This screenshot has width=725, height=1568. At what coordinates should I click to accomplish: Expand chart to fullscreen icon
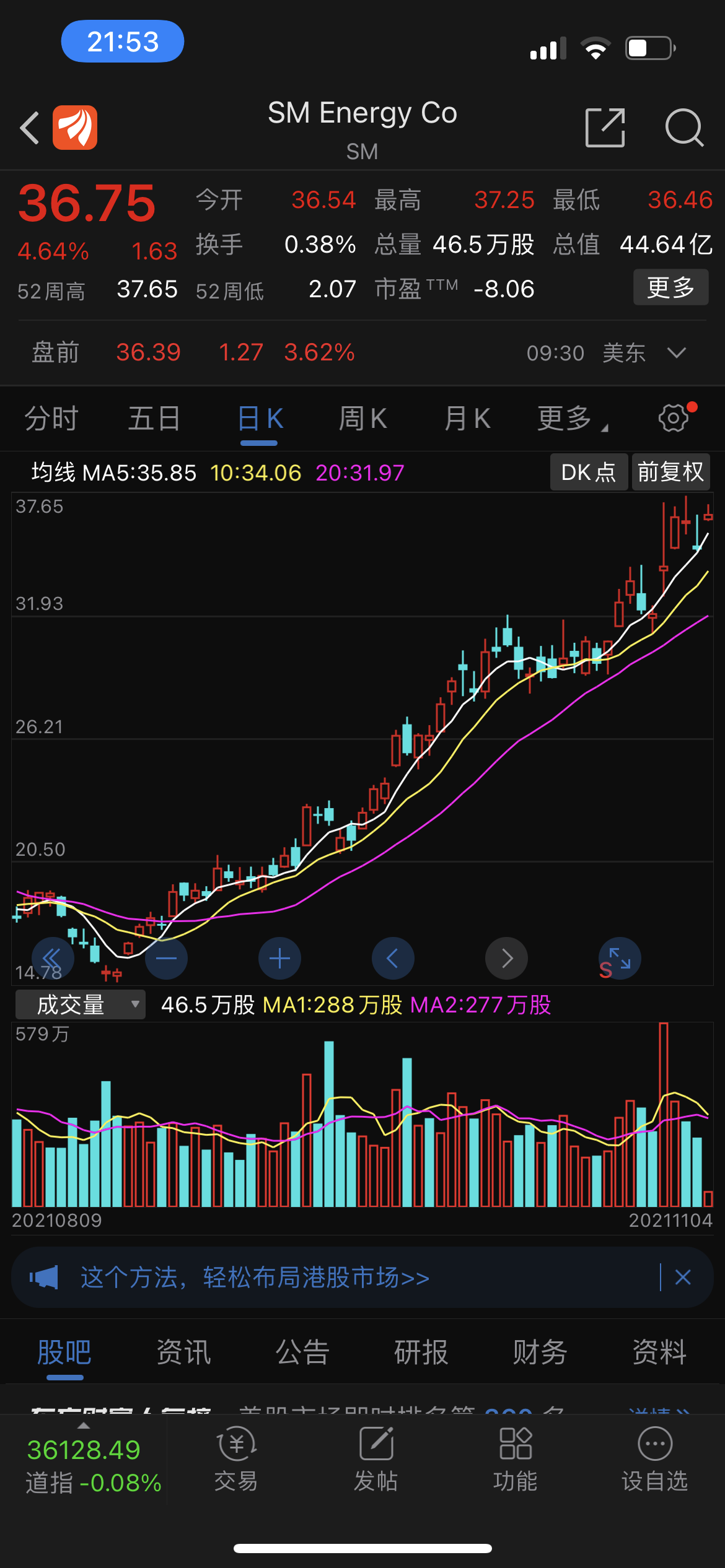coord(620,959)
